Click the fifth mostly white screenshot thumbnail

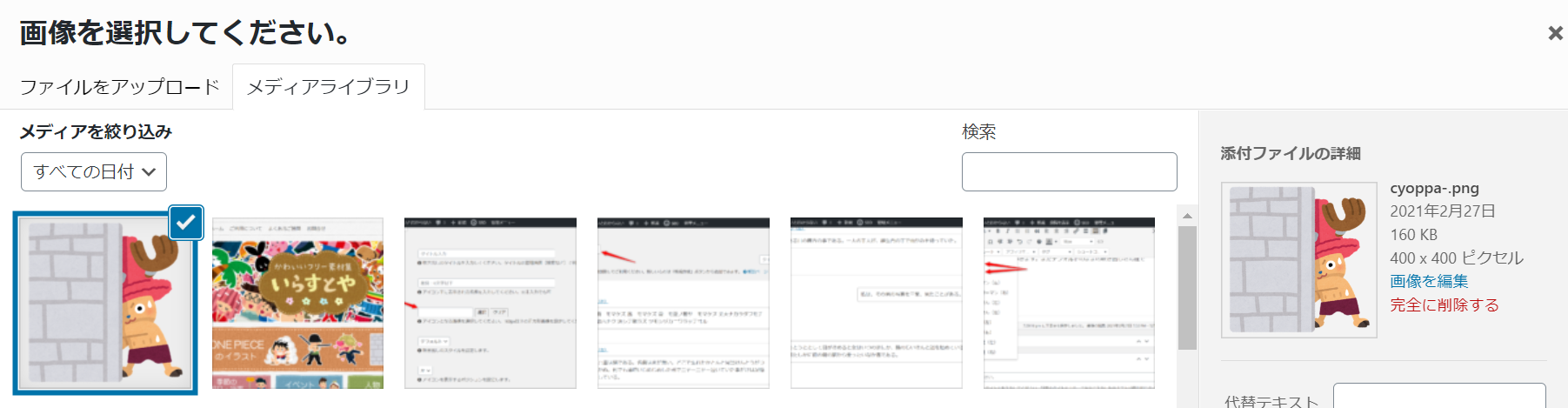(x=876, y=303)
